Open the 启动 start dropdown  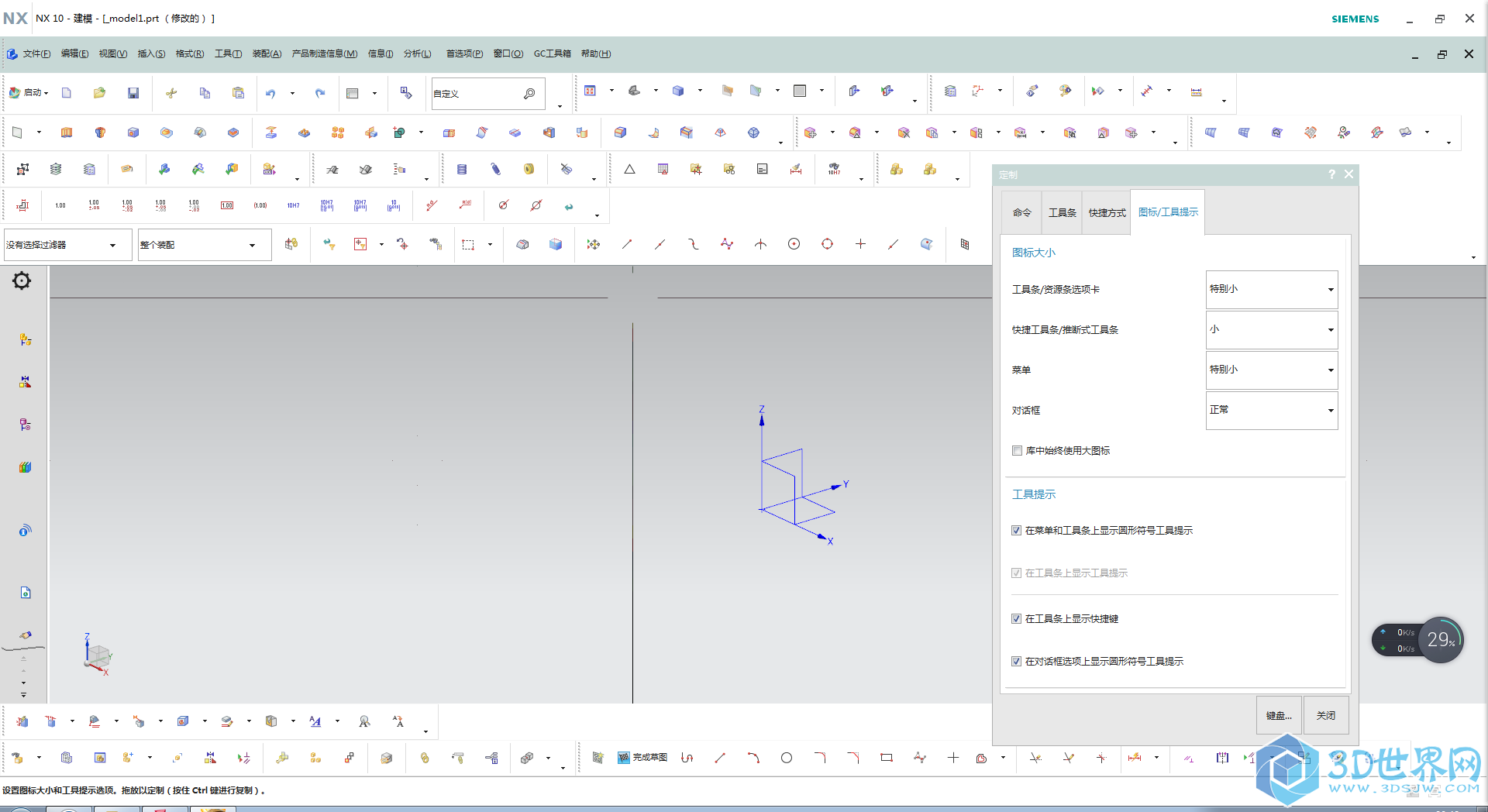[x=29, y=93]
